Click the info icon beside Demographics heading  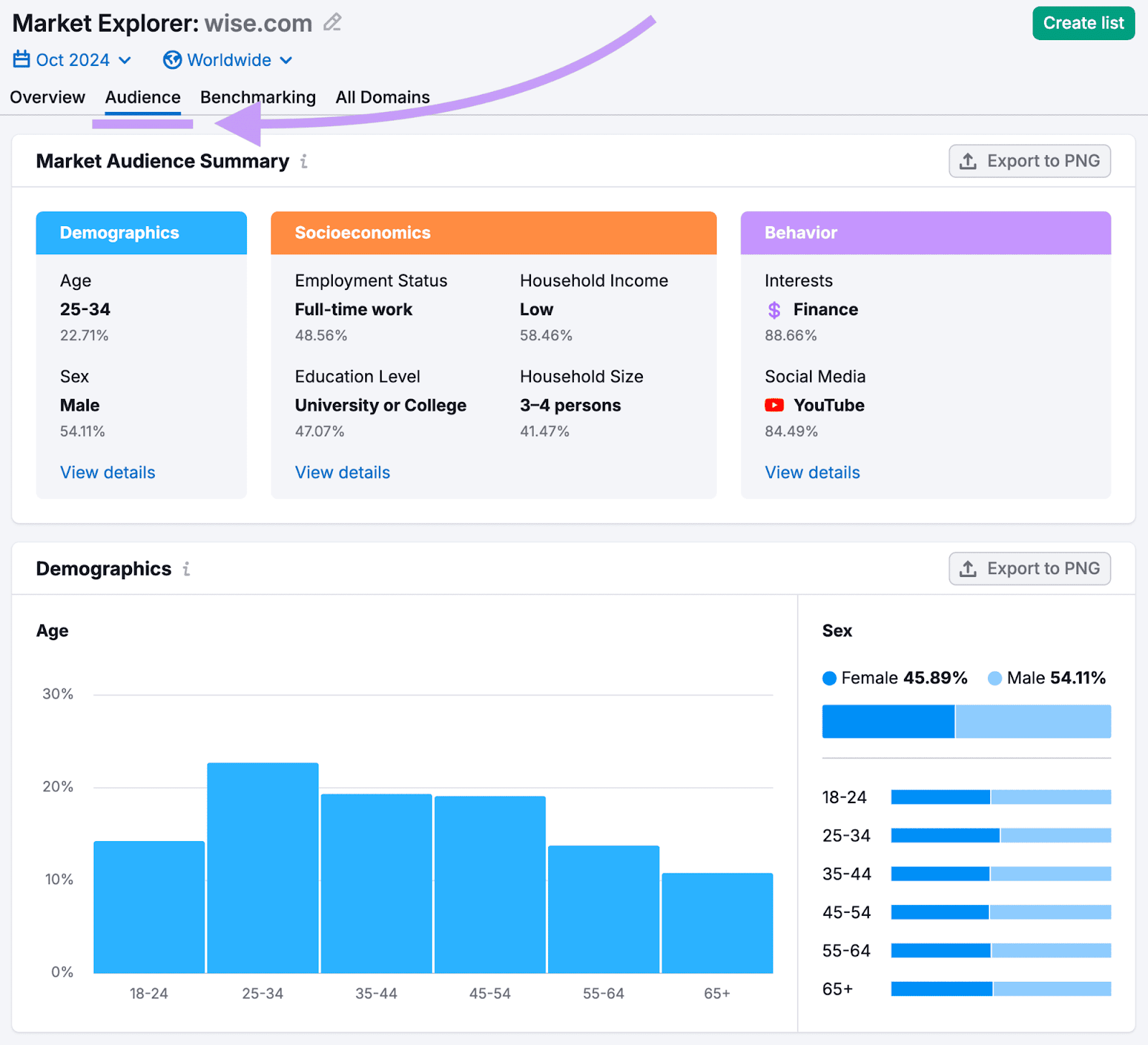(x=187, y=568)
